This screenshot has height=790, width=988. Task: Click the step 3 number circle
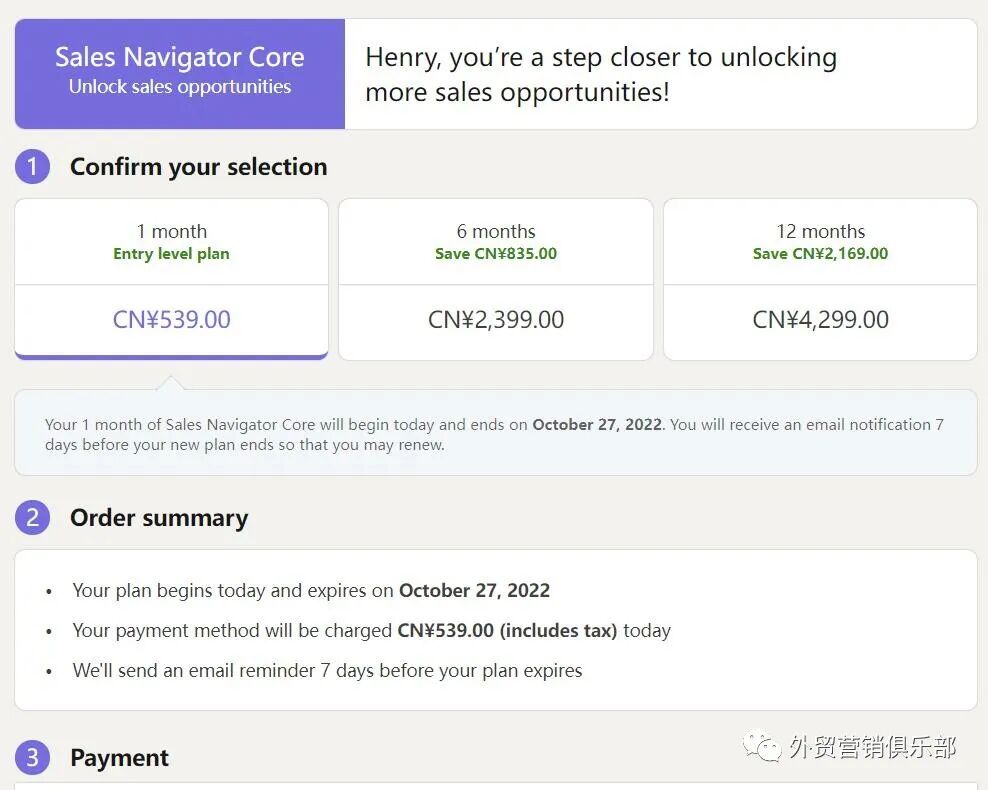[x=32, y=758]
